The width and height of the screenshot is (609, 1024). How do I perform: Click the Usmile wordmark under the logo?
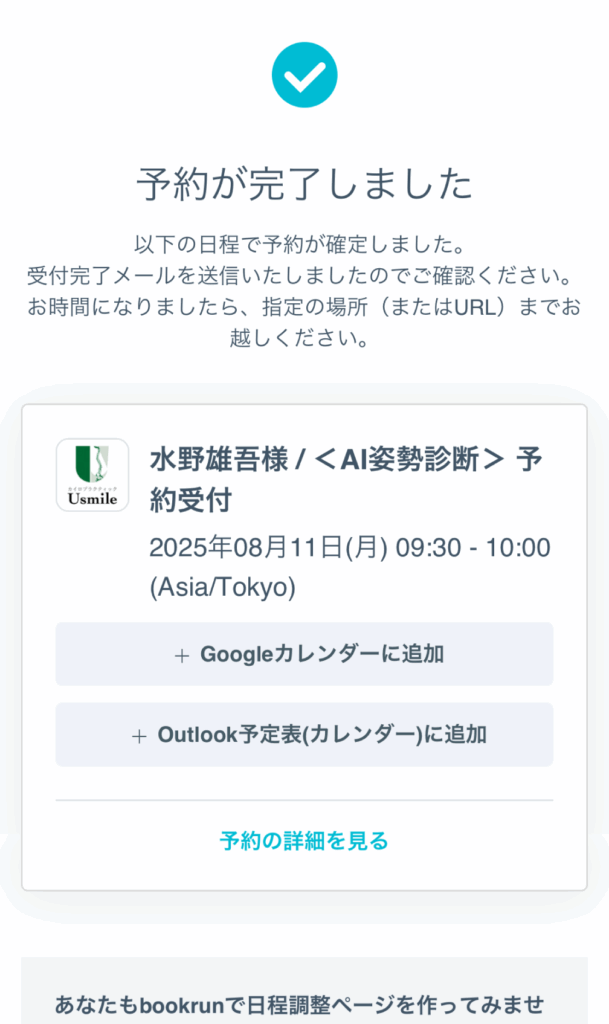[92, 498]
